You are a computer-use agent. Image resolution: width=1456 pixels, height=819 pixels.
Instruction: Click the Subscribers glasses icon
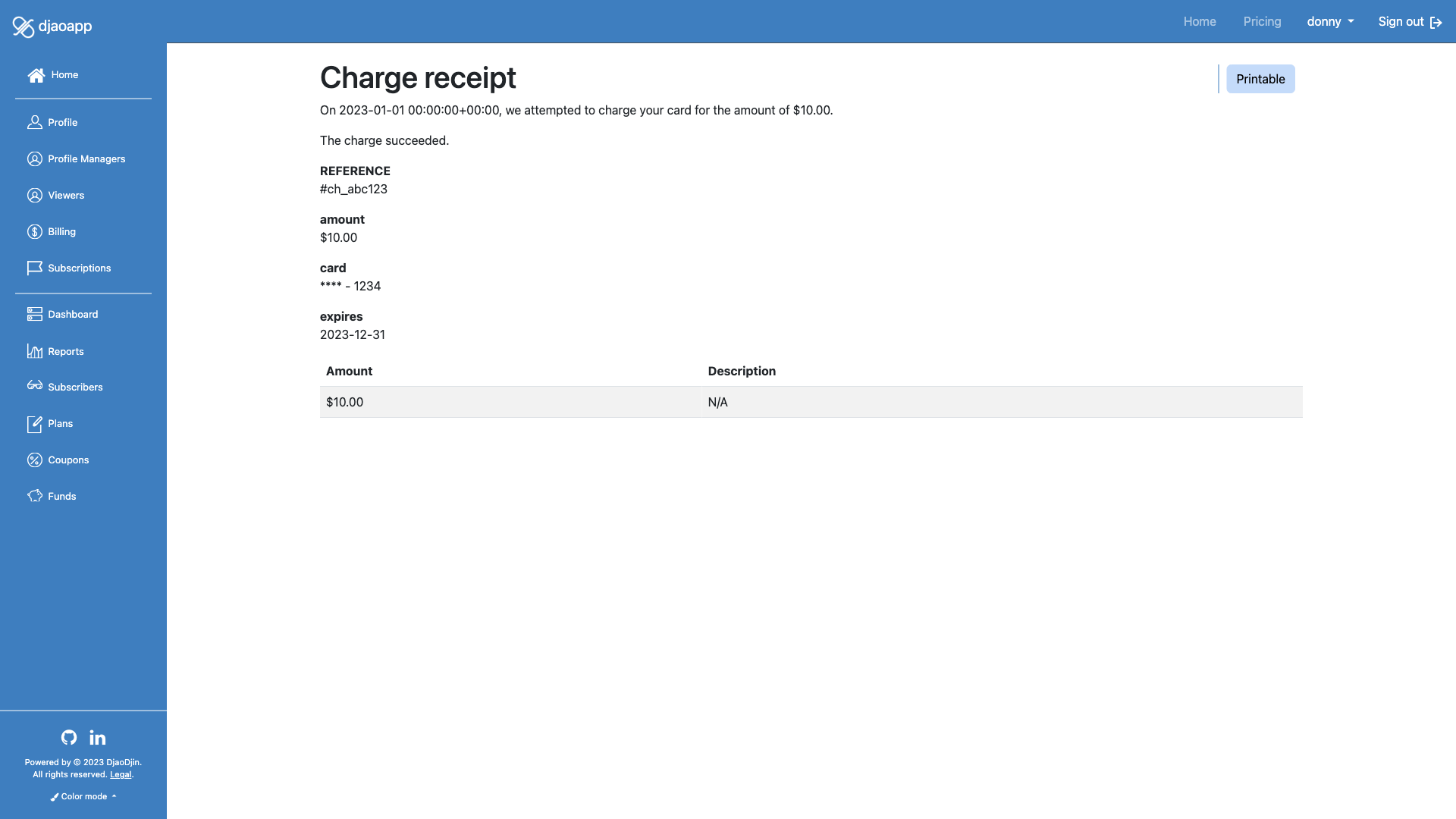(35, 386)
